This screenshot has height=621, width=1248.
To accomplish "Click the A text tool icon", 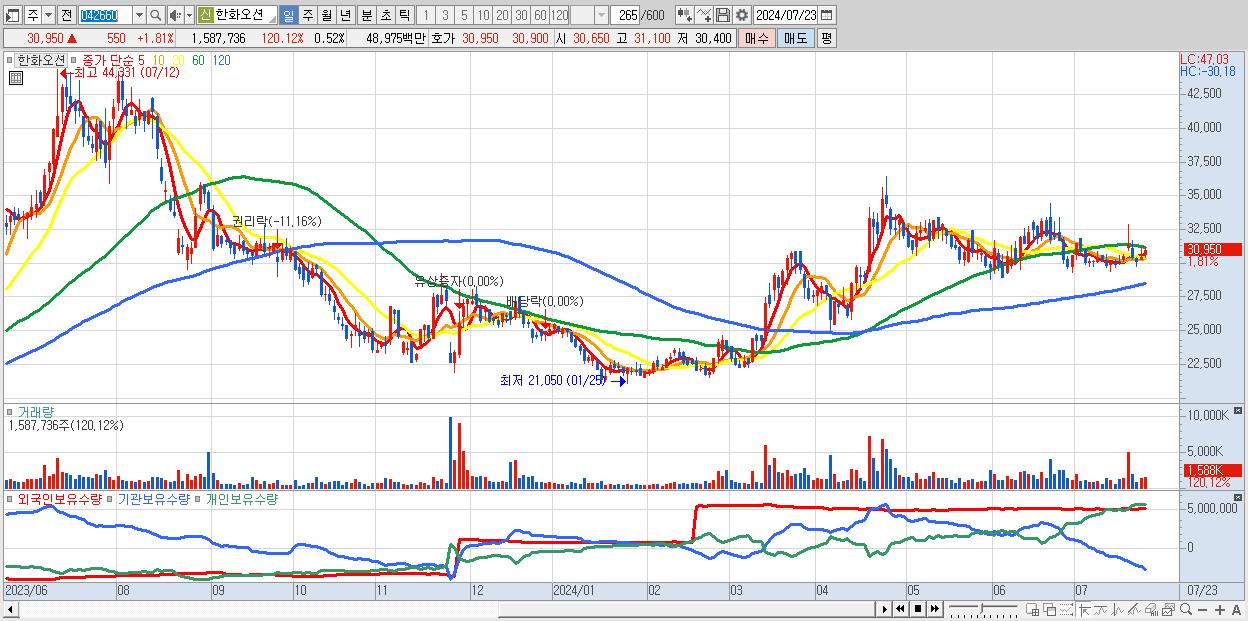I will click(x=1236, y=610).
